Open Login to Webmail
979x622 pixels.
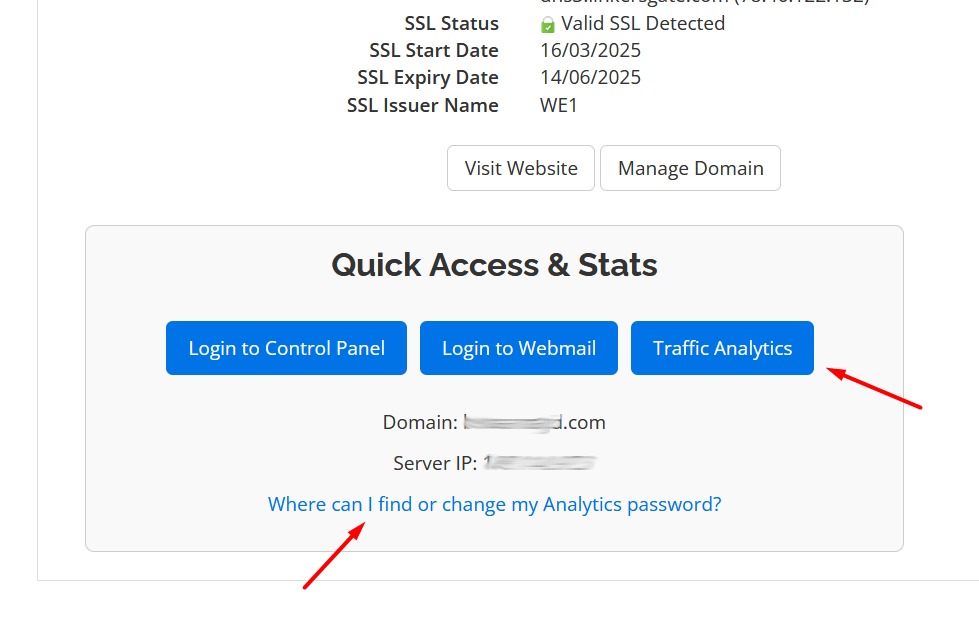pyautogui.click(x=519, y=348)
